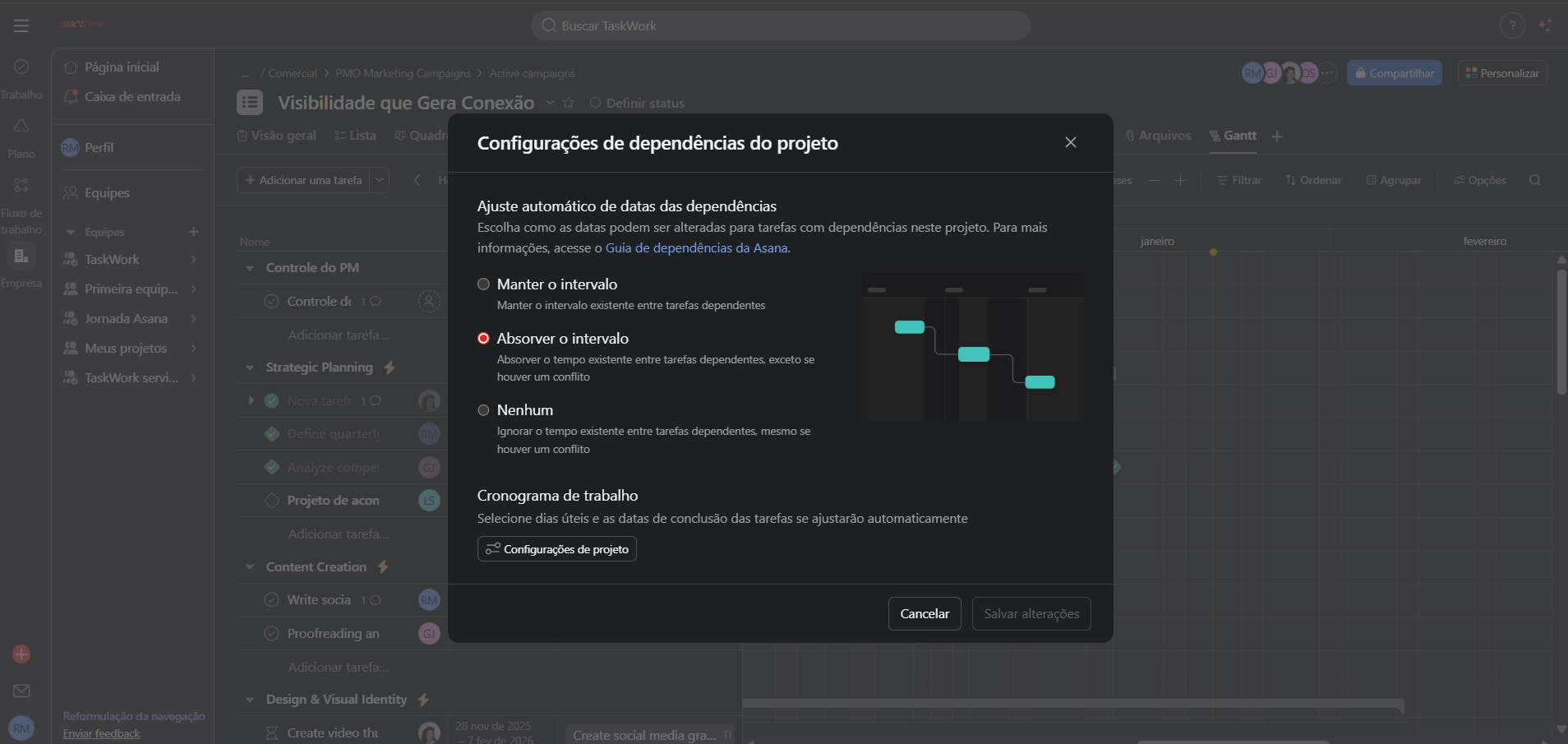Open the help question mark icon

point(1511,25)
